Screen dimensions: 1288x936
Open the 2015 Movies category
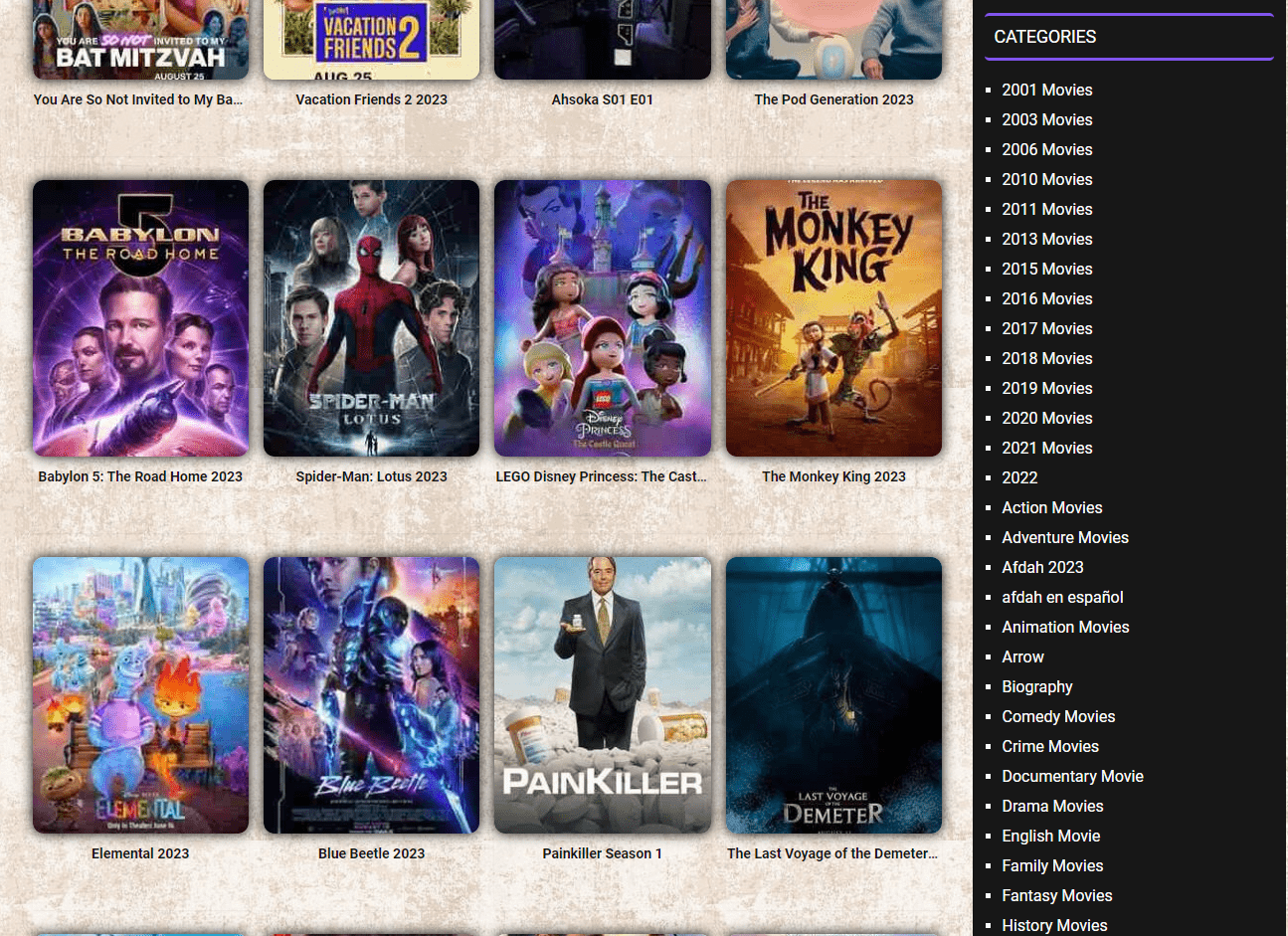click(1047, 269)
